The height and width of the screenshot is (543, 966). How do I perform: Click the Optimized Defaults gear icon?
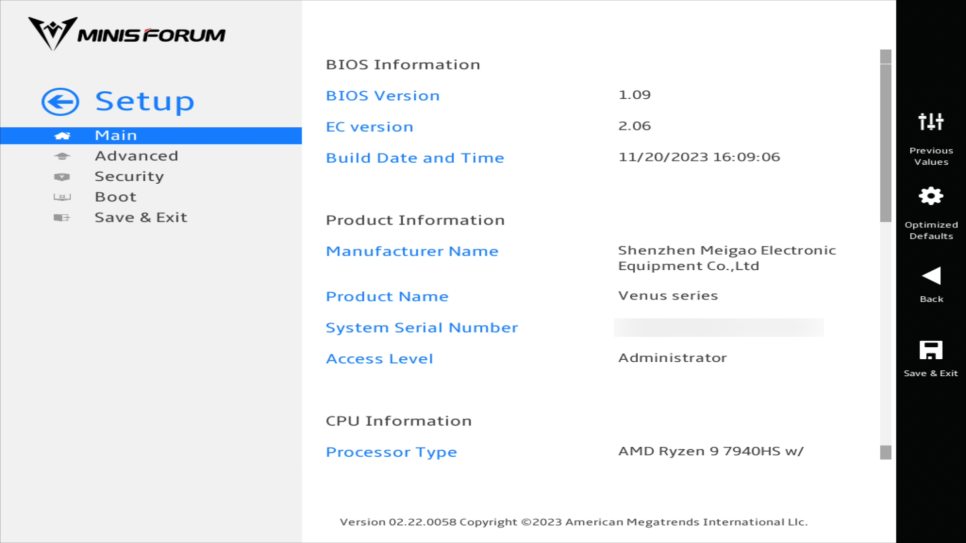click(x=930, y=196)
